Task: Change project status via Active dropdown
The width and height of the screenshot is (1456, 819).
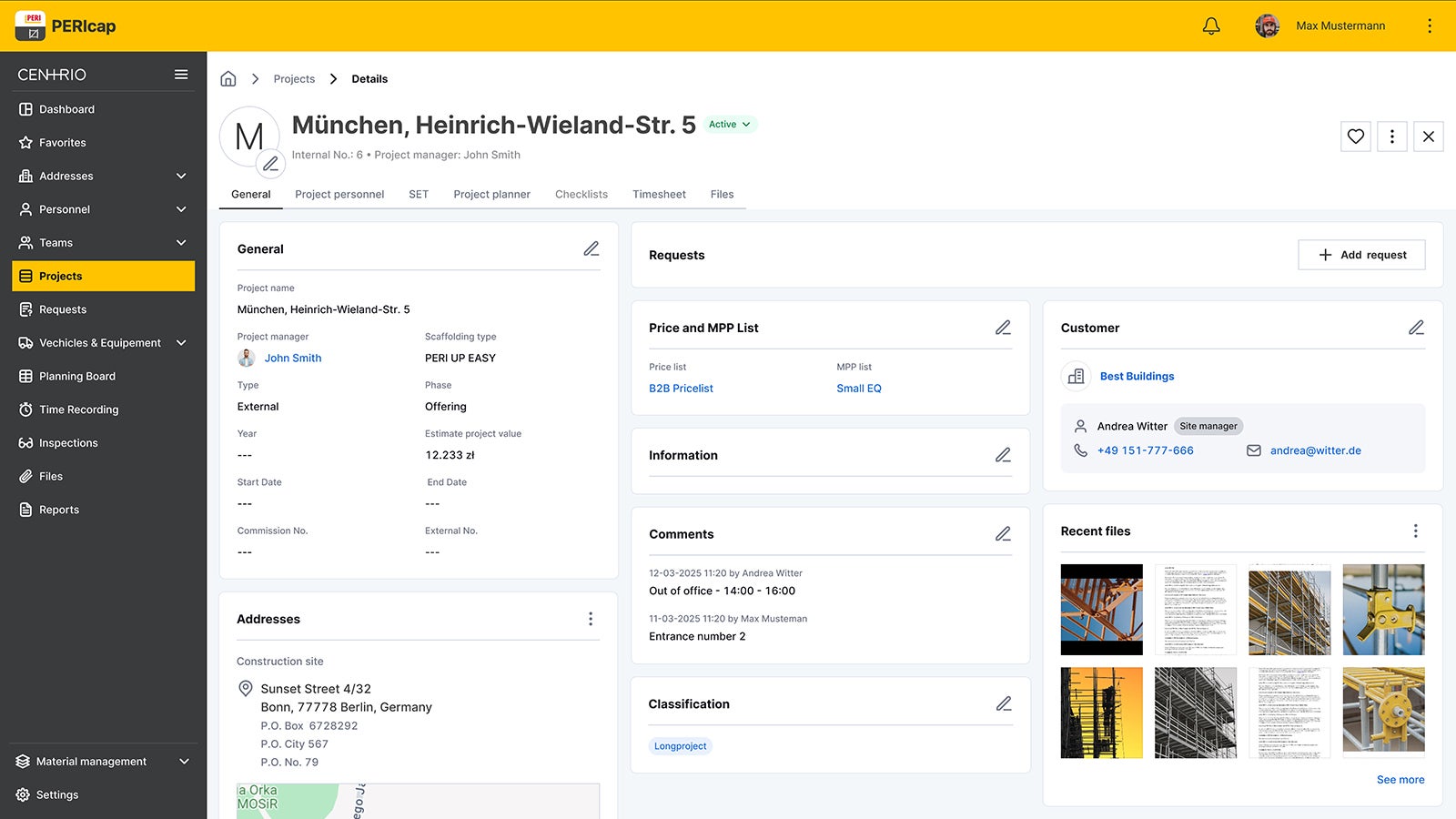Action: (730, 124)
